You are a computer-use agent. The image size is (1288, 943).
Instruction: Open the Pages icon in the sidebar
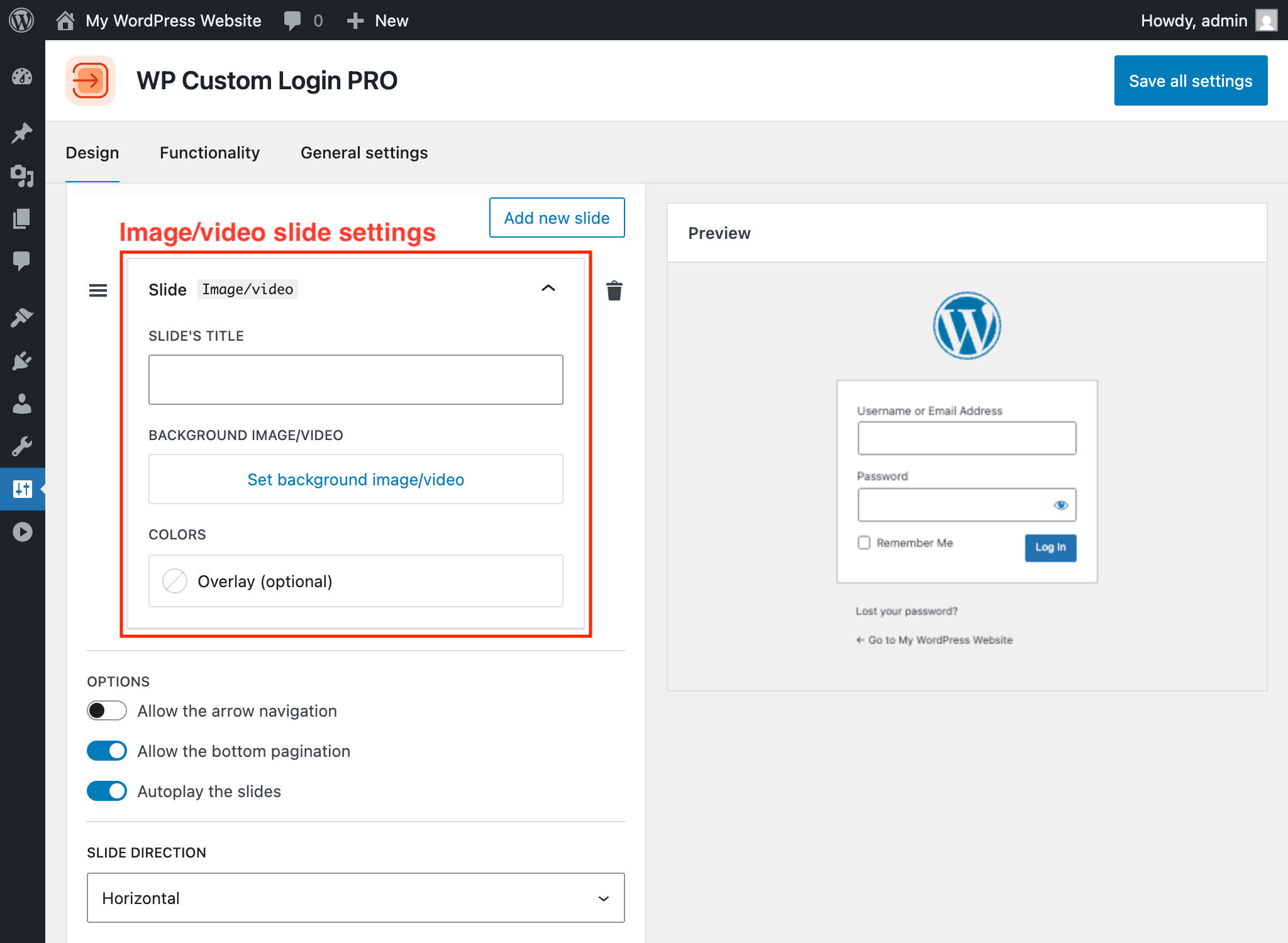[23, 218]
